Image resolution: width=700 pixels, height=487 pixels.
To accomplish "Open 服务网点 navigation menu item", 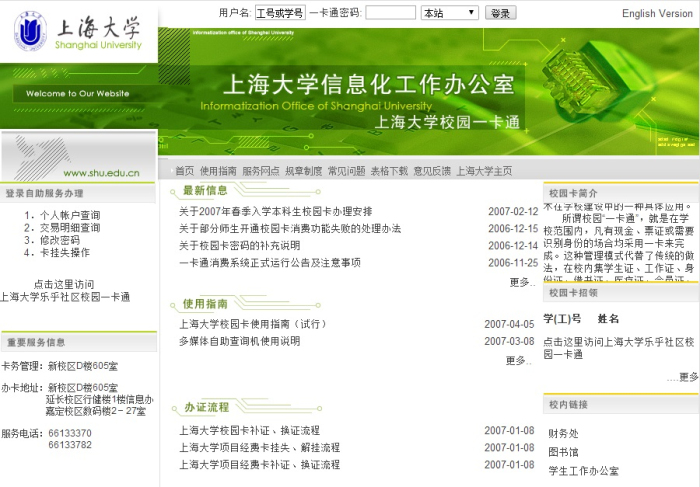I will (261, 171).
